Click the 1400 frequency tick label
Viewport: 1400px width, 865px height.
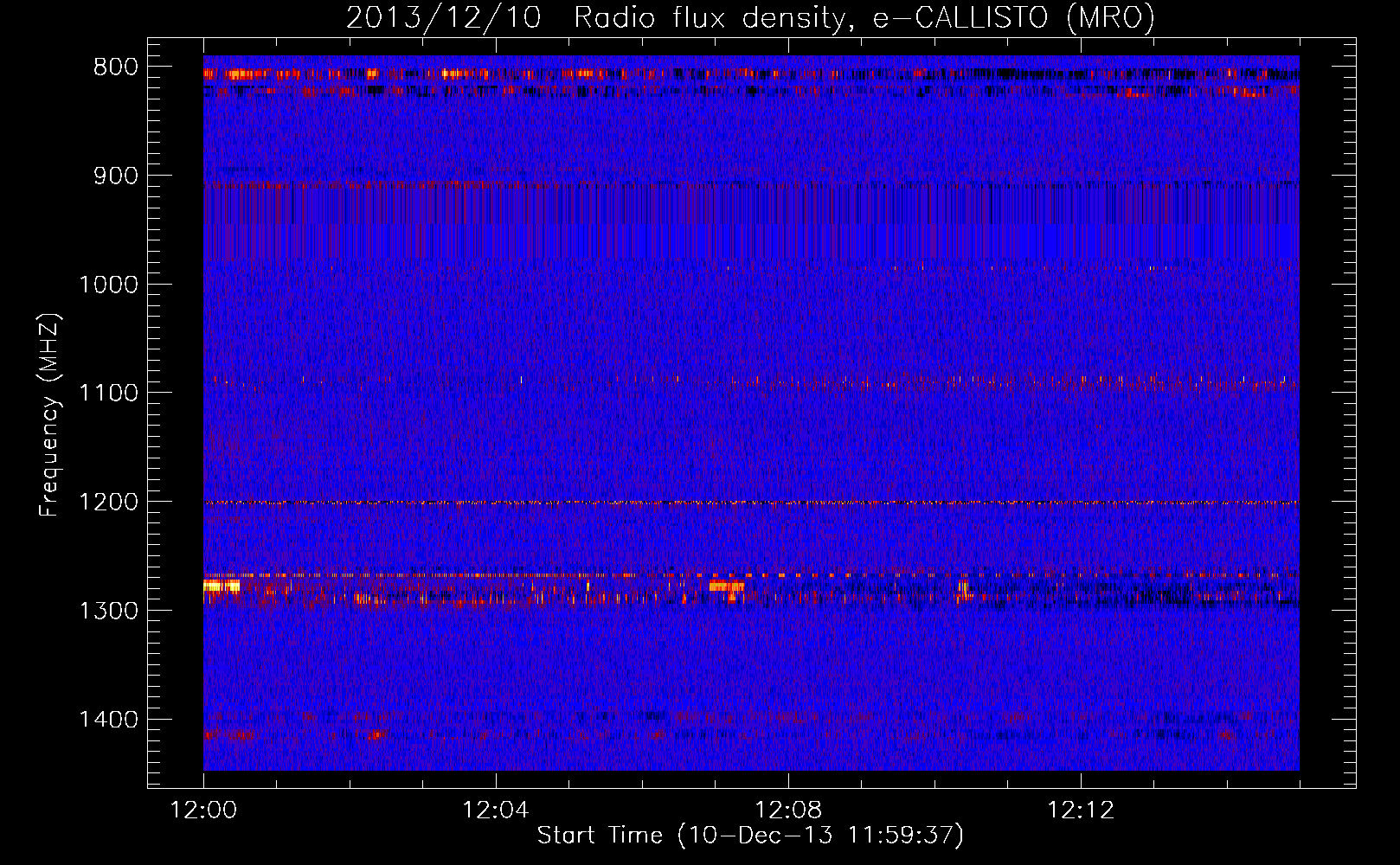pyautogui.click(x=109, y=720)
